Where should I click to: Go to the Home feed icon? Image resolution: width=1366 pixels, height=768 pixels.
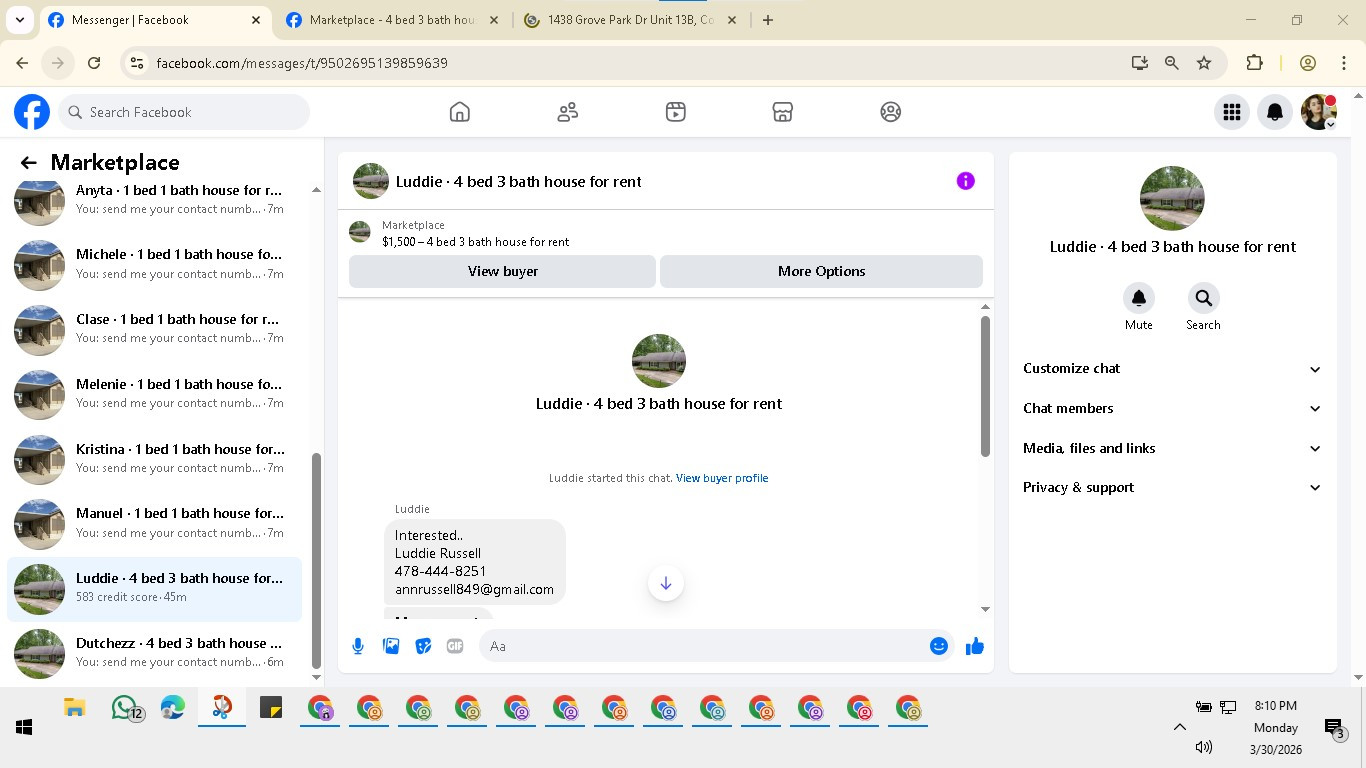460,112
